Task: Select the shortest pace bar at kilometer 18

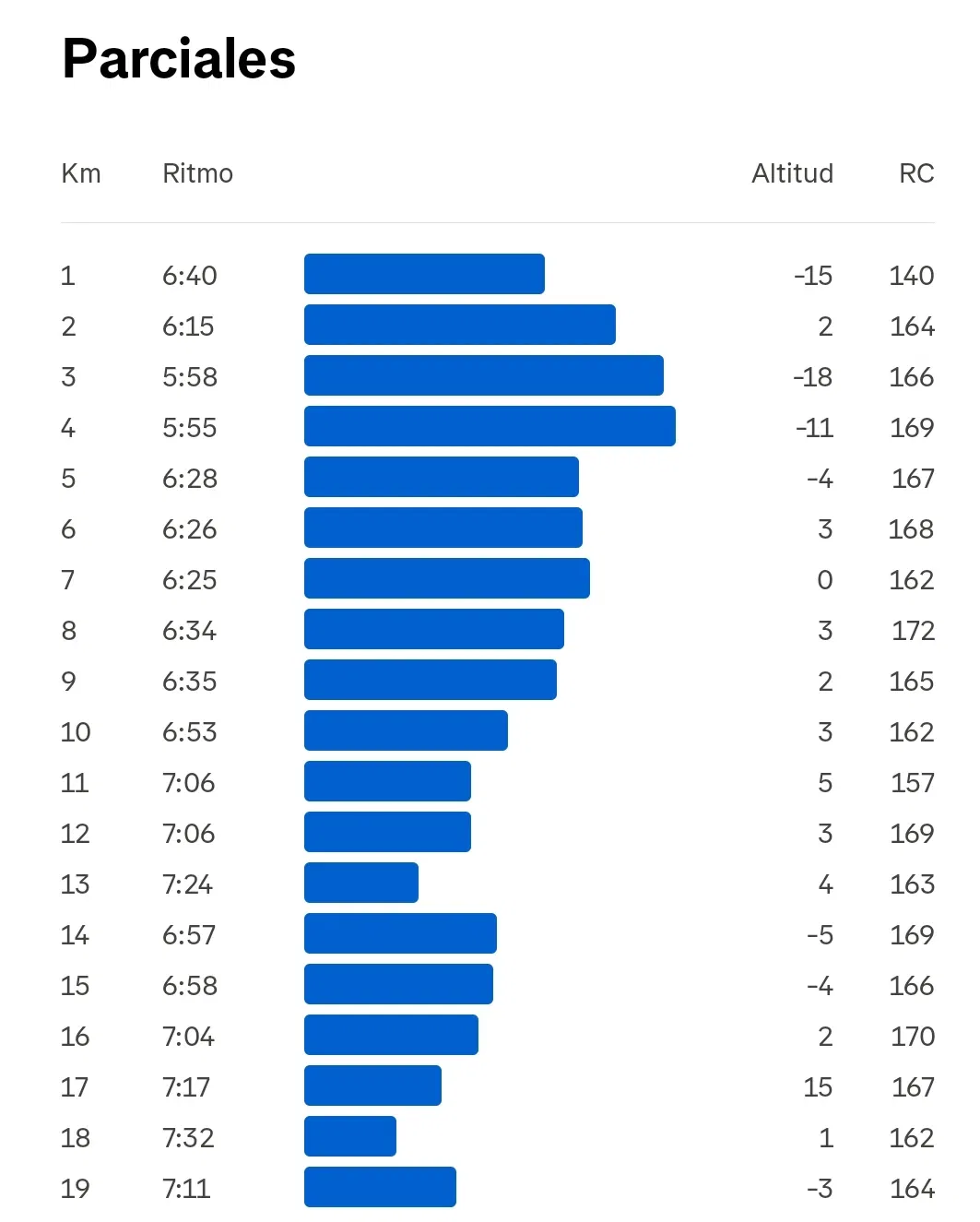Action: coord(350,1136)
